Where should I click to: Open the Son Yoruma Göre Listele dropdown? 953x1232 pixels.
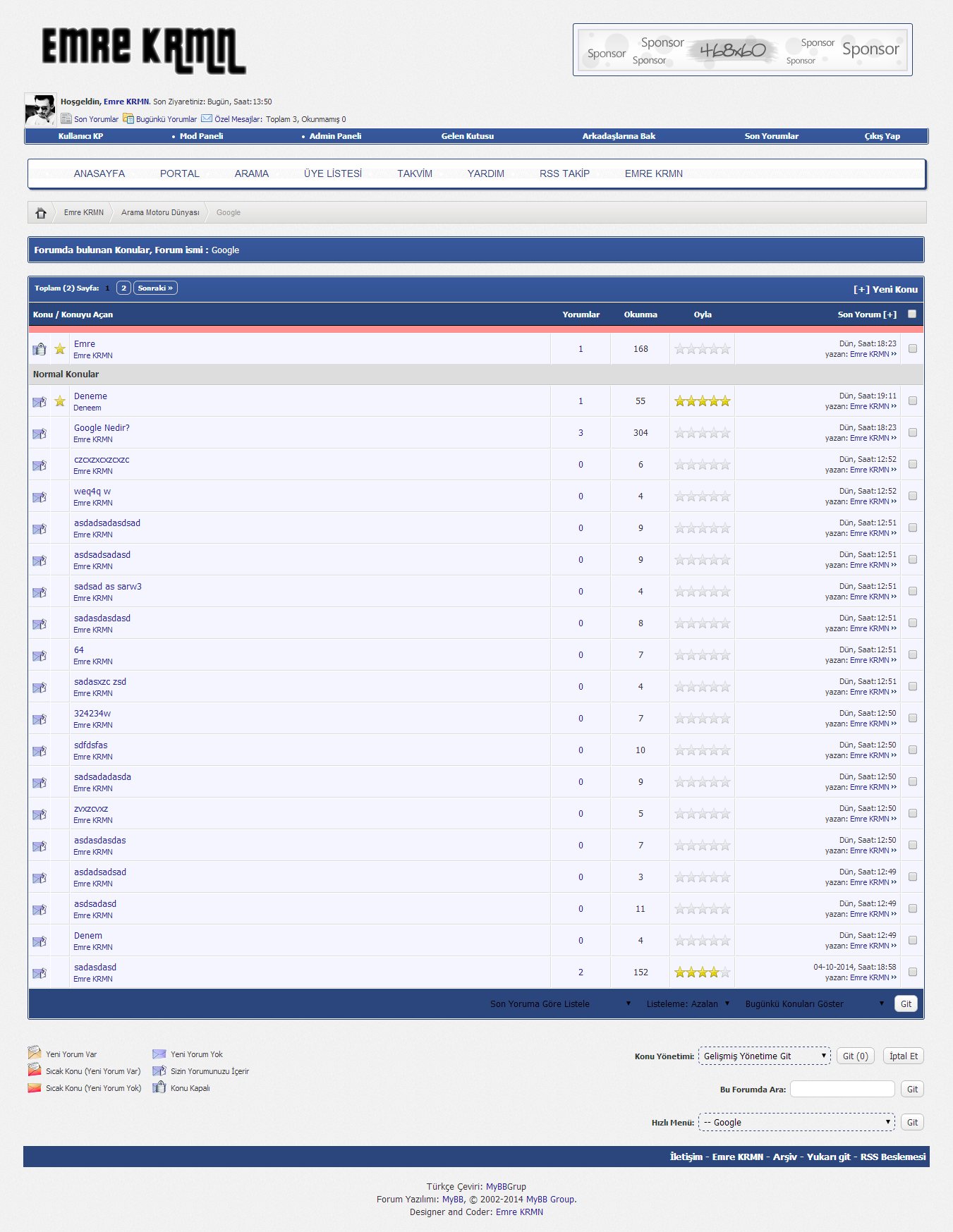pyautogui.click(x=560, y=1004)
